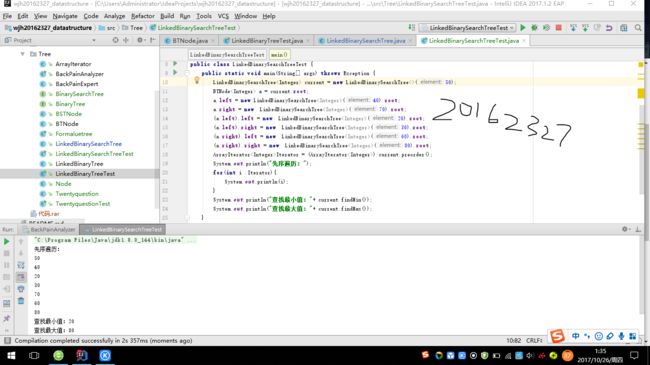This screenshot has width=650, height=365.
Task: Click run gutter arrow beside class declaration
Action: [x=175, y=63]
